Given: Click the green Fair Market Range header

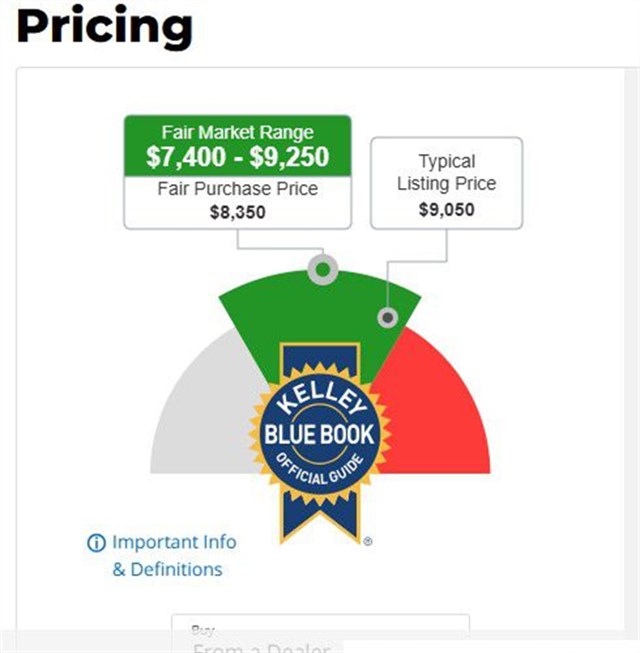Looking at the screenshot, I should pos(237,146).
